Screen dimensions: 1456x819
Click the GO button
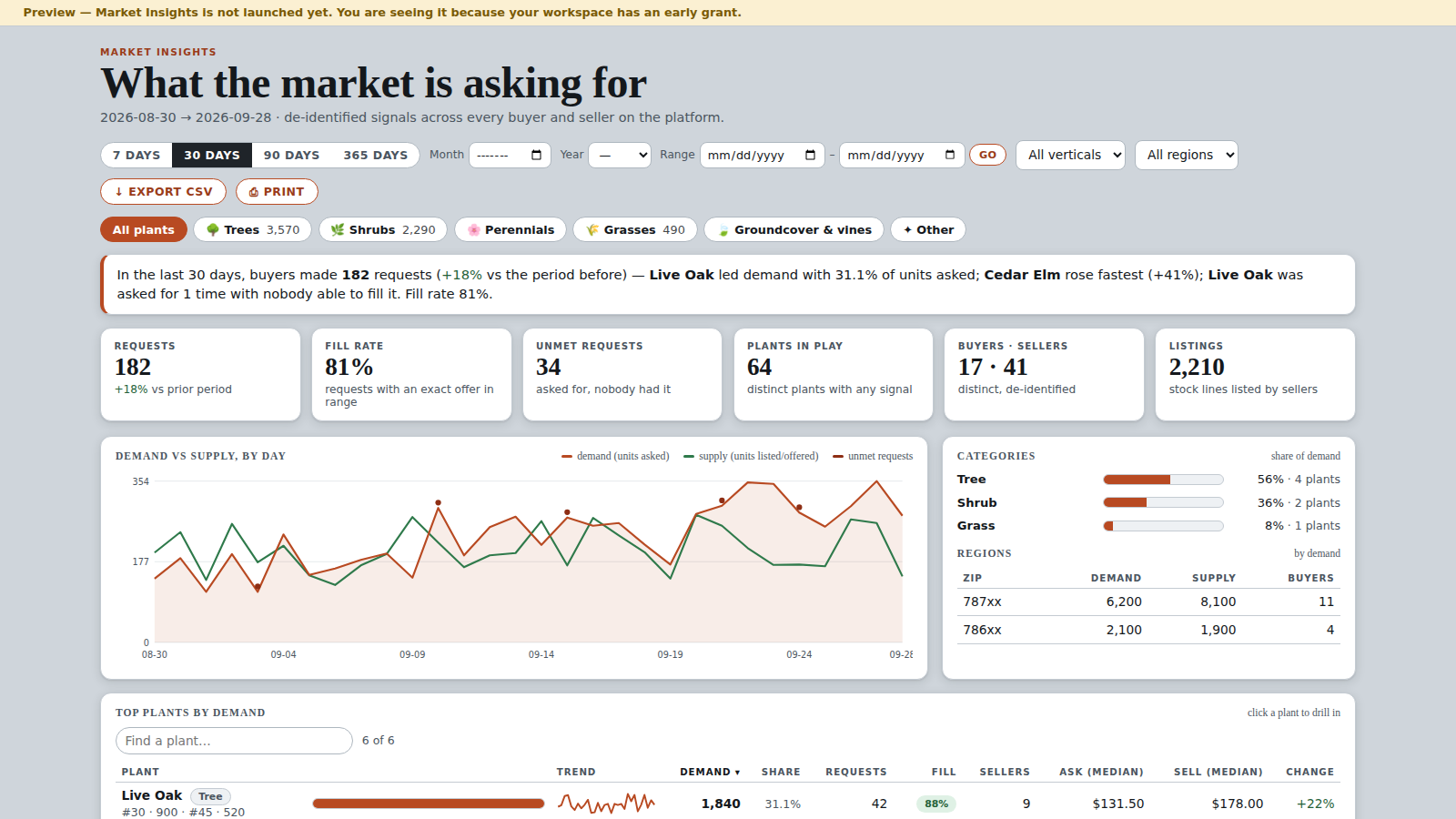(x=987, y=155)
